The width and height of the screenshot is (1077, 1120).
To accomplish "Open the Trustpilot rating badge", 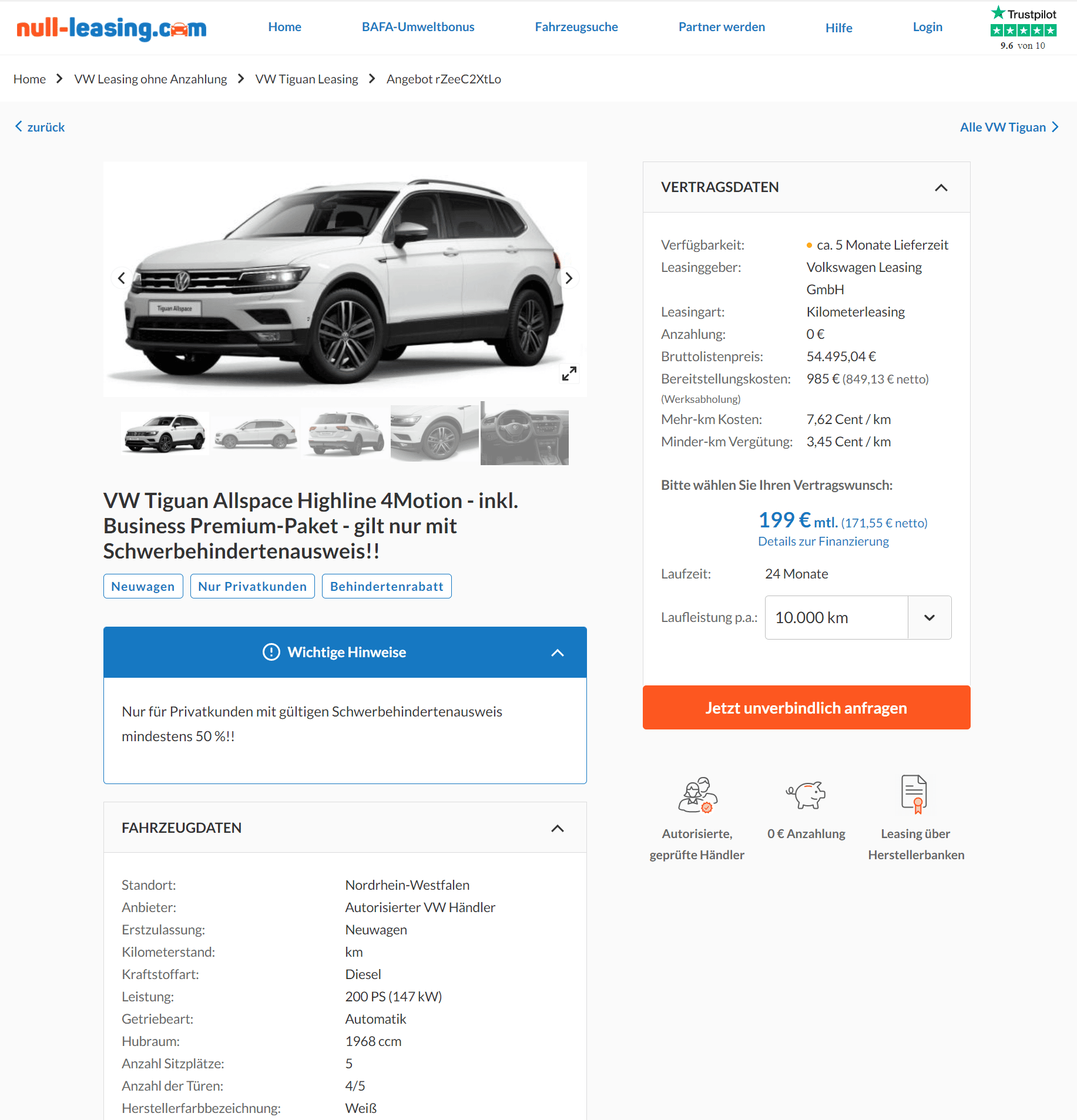I will point(1023,28).
